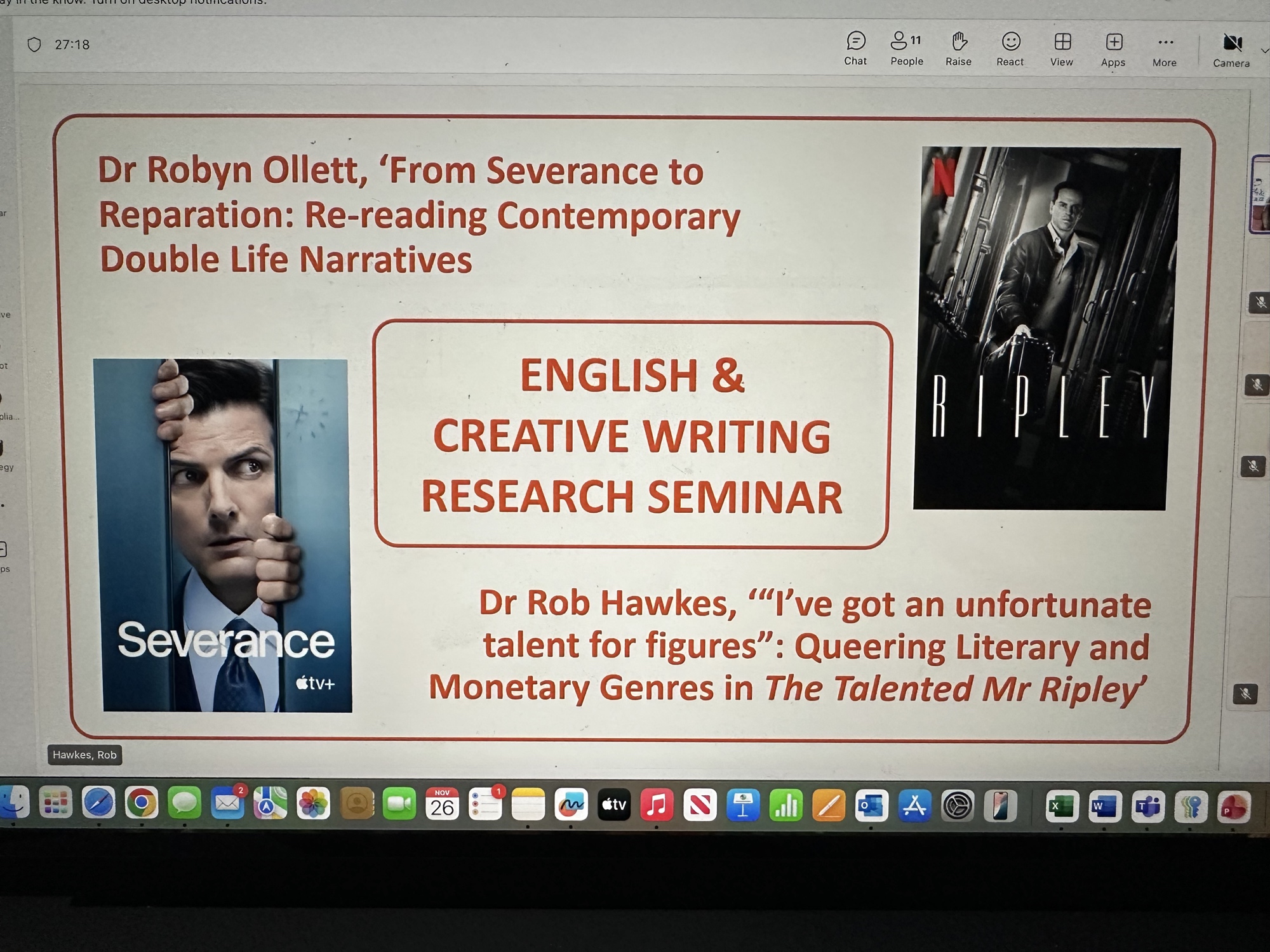This screenshot has height=952, width=1270.
Task: Launch Keynote from the dock
Action: point(742,805)
